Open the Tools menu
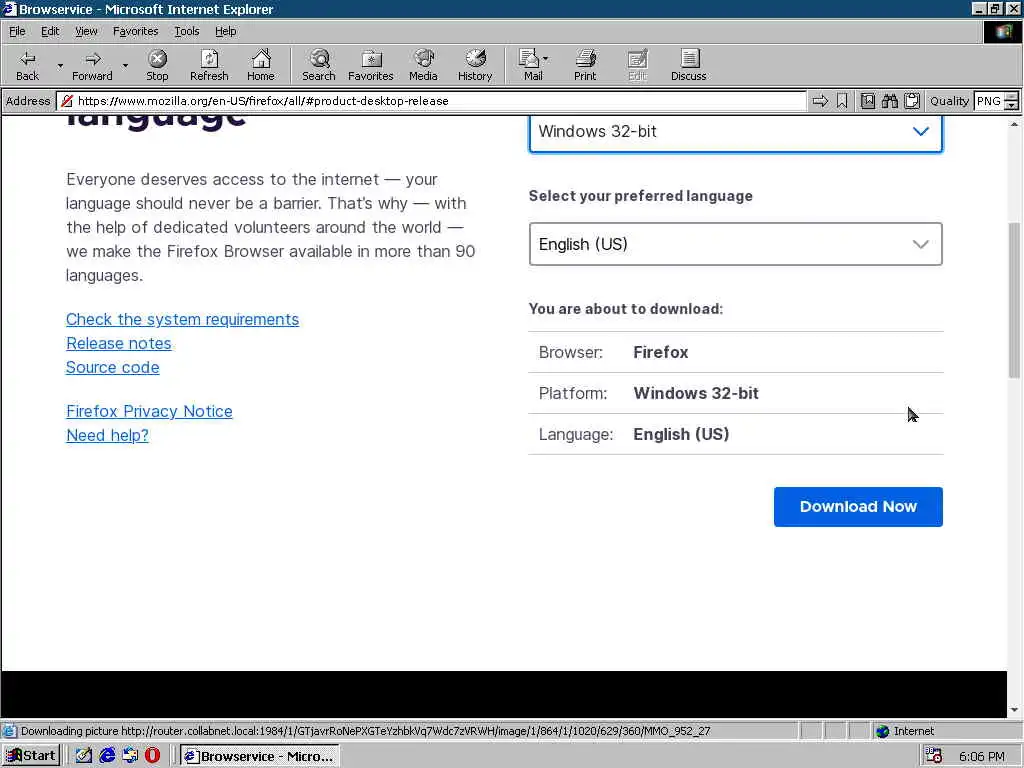 186,31
